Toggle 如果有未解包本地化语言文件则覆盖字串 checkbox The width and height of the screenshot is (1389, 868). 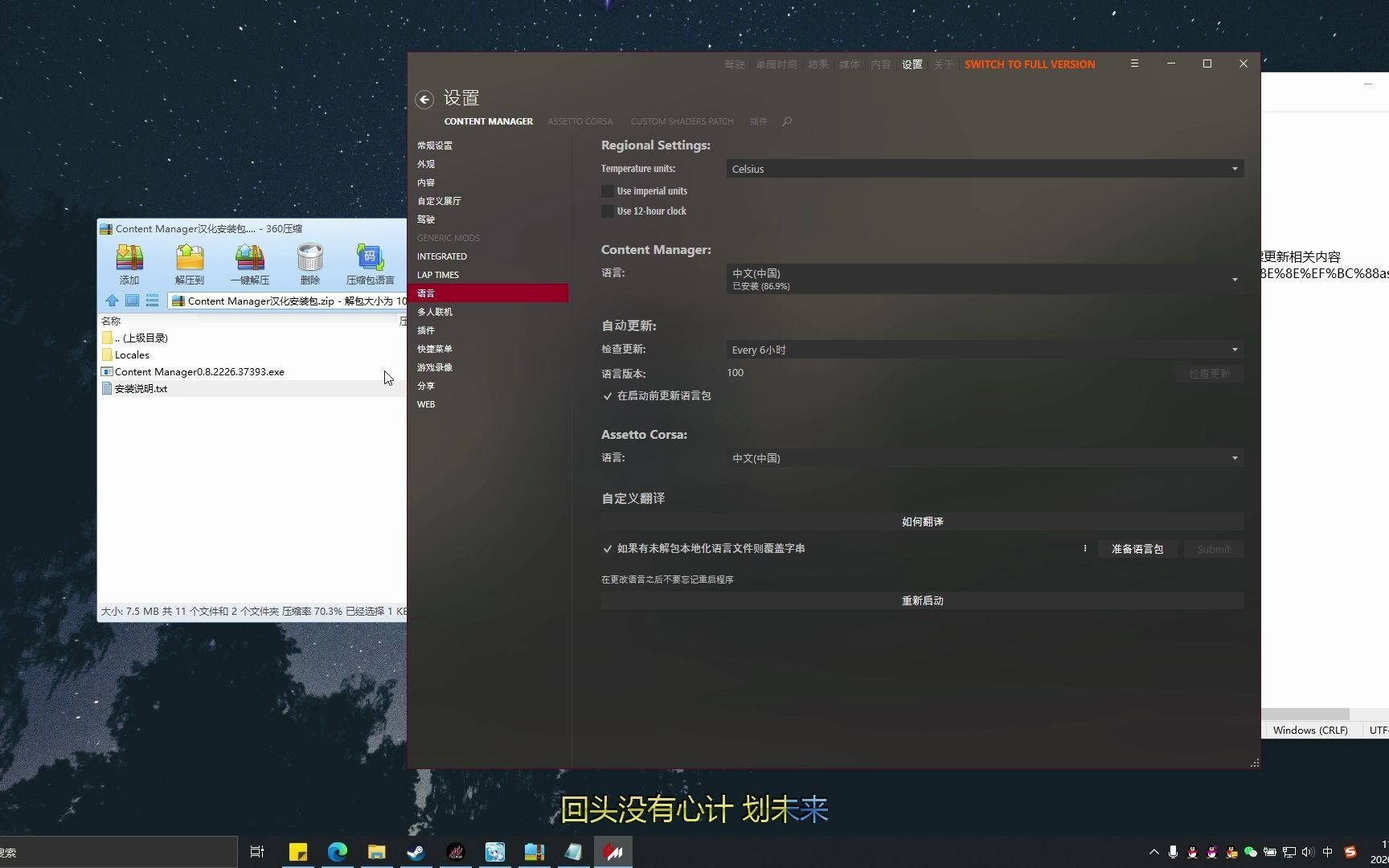click(x=608, y=549)
